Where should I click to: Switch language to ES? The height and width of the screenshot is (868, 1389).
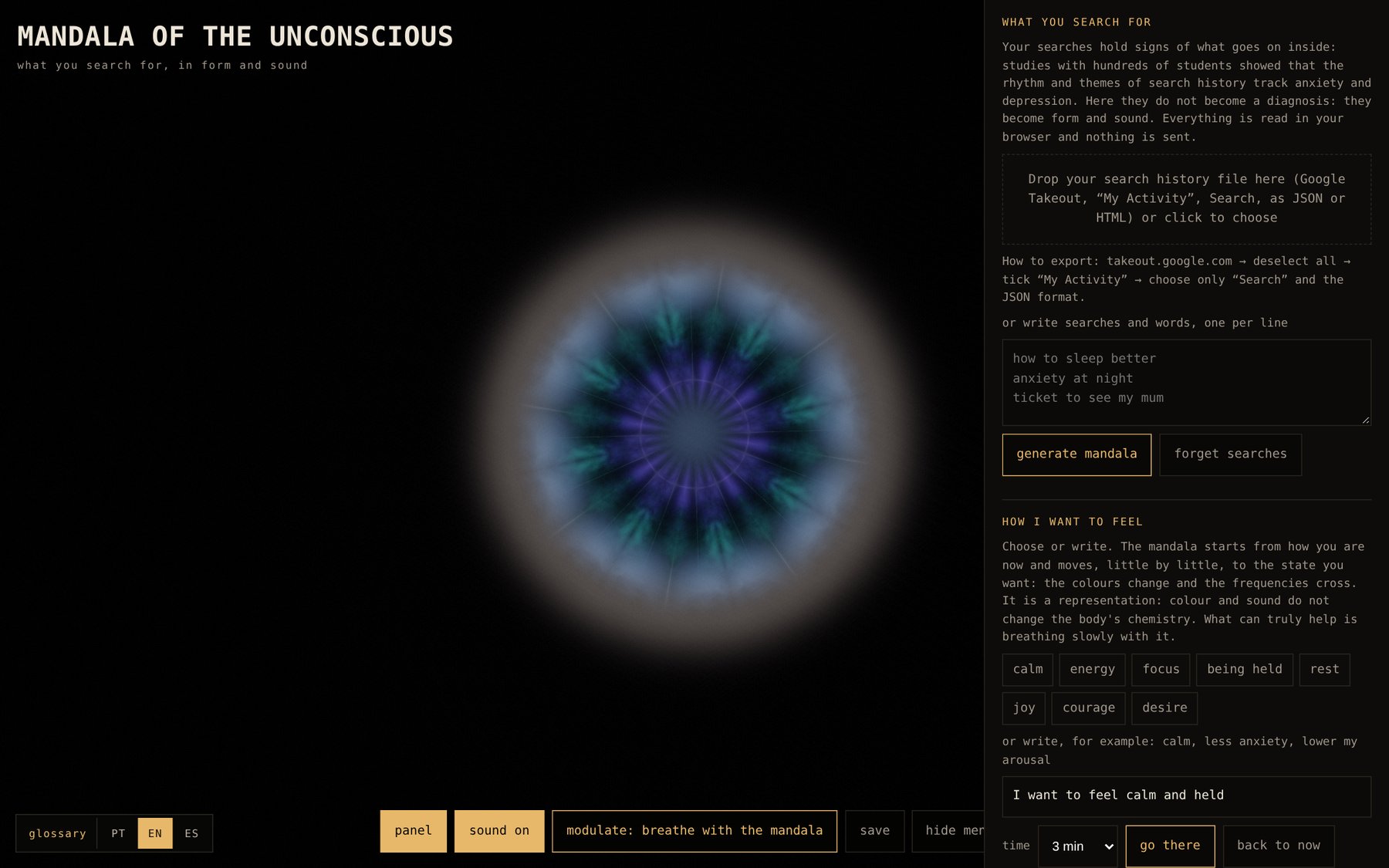click(x=191, y=833)
